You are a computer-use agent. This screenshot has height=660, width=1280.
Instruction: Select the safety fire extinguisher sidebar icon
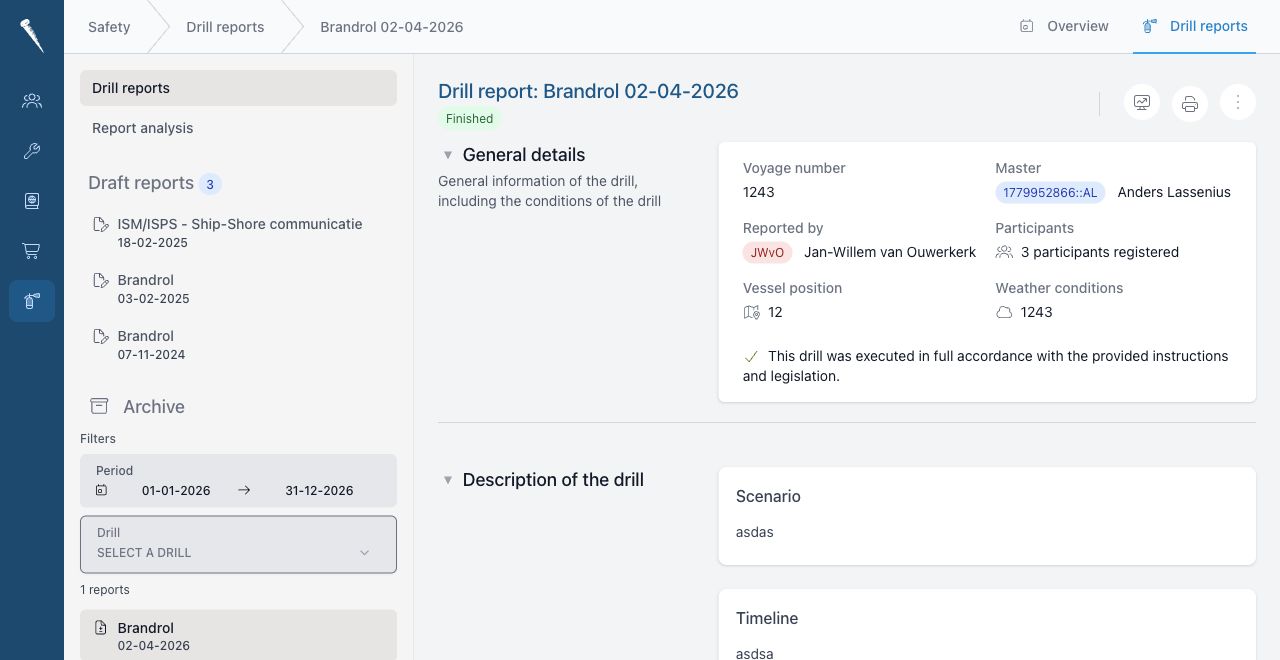coord(32,301)
